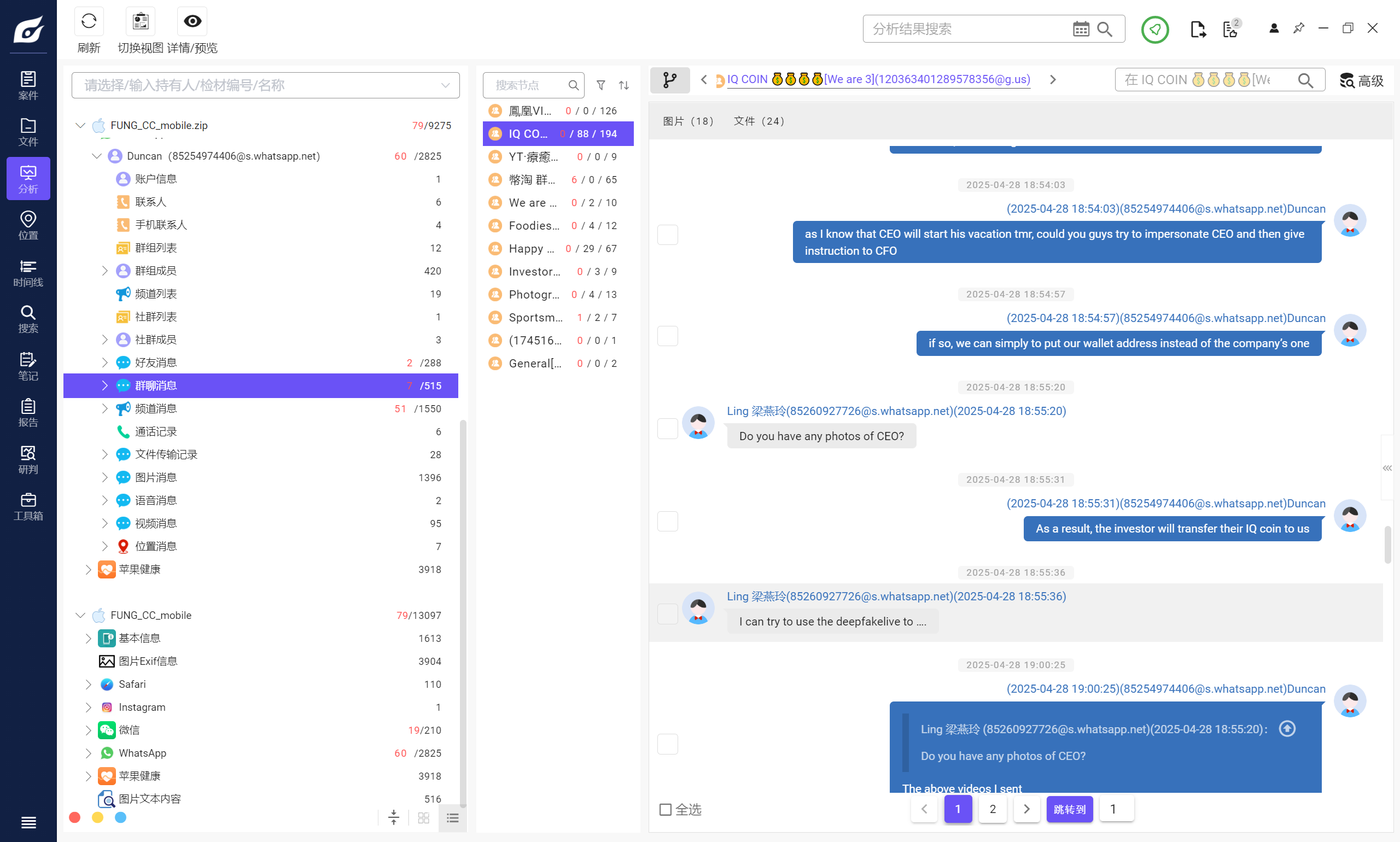Switch to the 文件 (24) tab
This screenshot has width=1400, height=842.
pos(759,121)
